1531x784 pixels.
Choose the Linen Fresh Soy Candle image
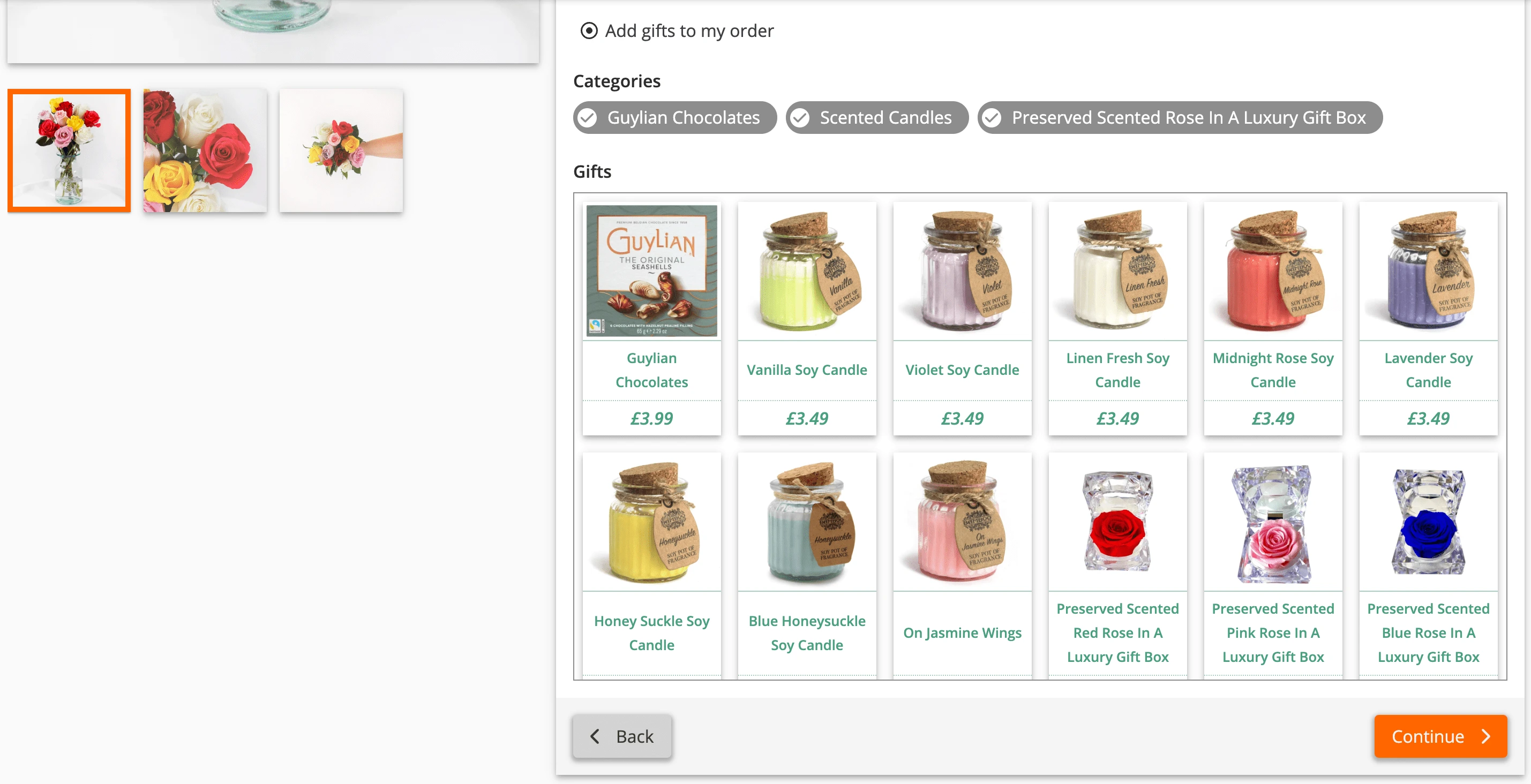(1117, 271)
